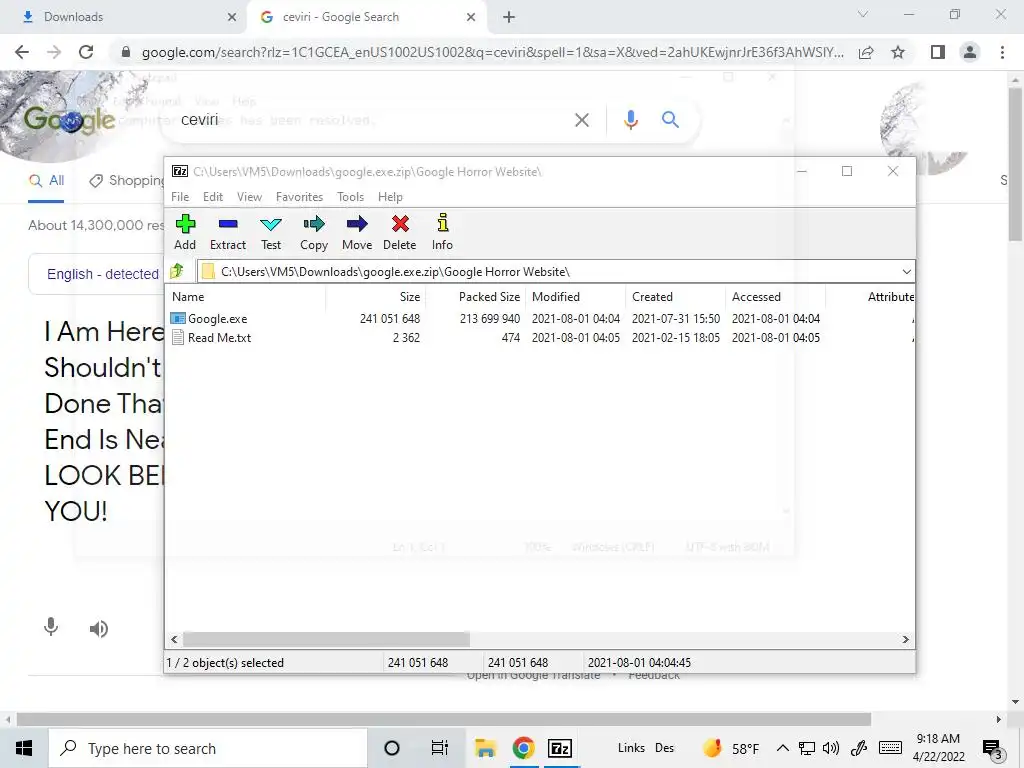
Task: Click the 7-Zip horizontal scrollbar thumb
Action: [326, 639]
